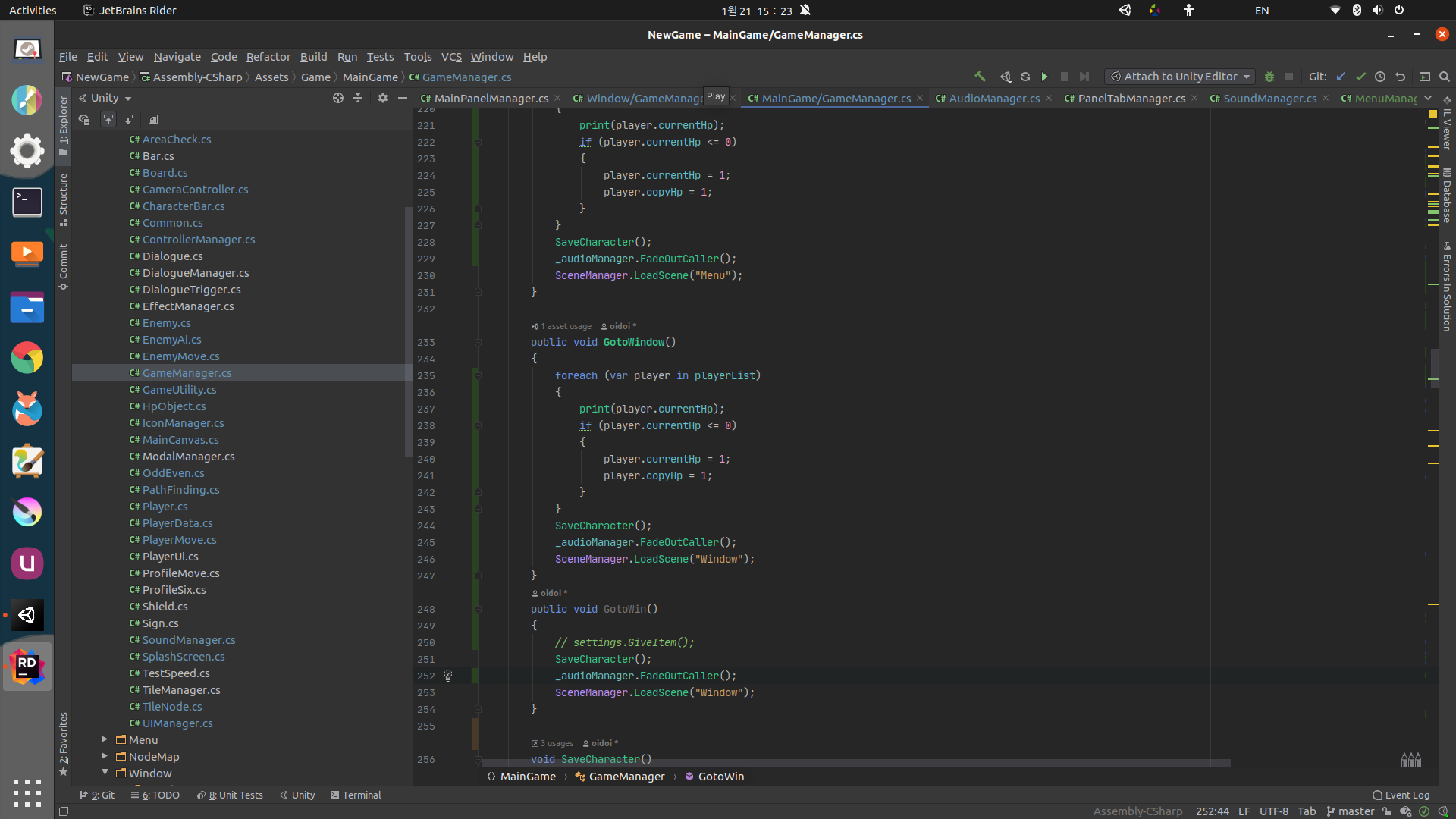1456x819 pixels.
Task: Open Player.cs in the Explorer tree
Action: click(165, 507)
